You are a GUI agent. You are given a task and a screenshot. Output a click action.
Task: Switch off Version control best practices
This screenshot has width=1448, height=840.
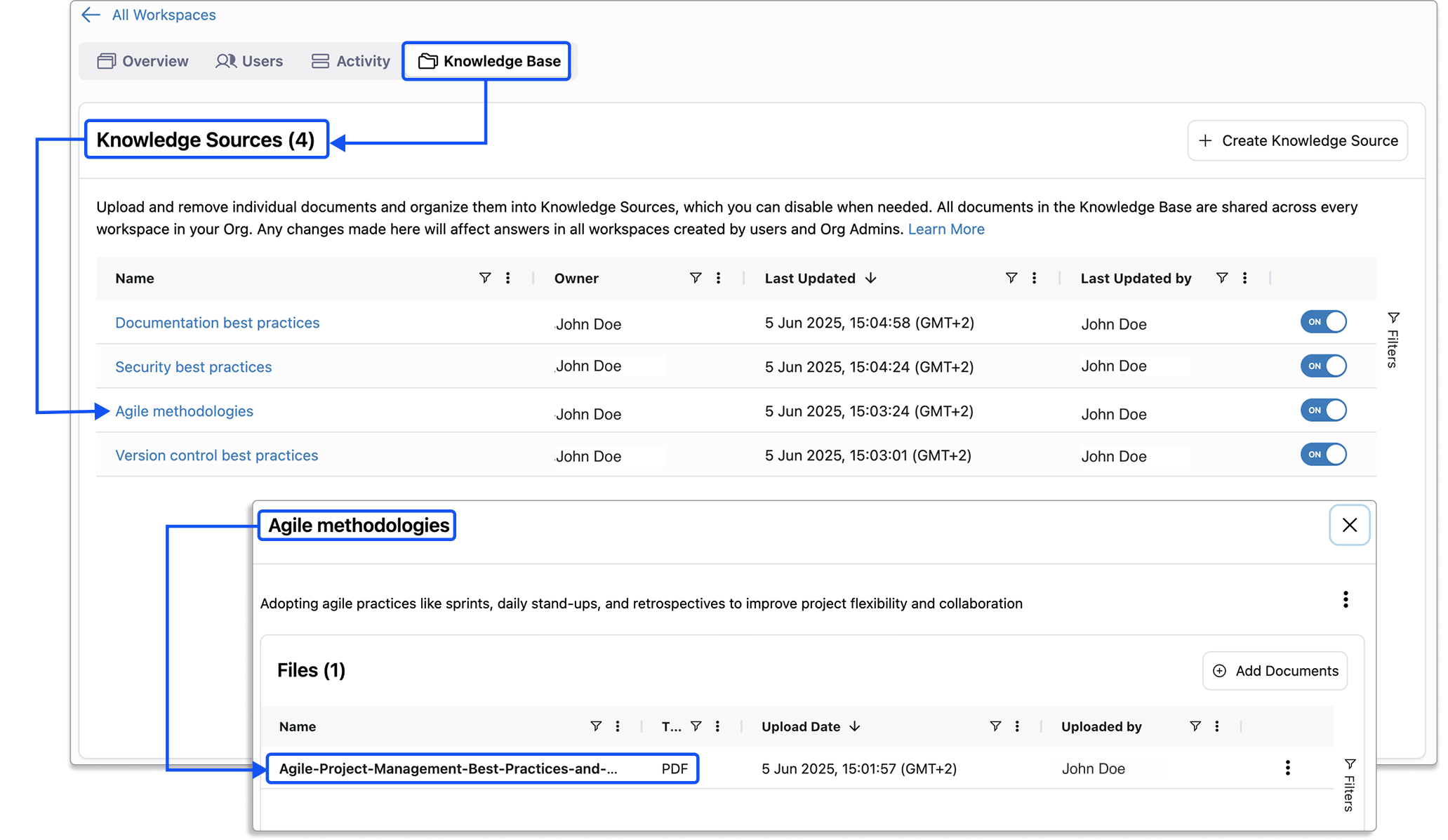tap(1323, 454)
